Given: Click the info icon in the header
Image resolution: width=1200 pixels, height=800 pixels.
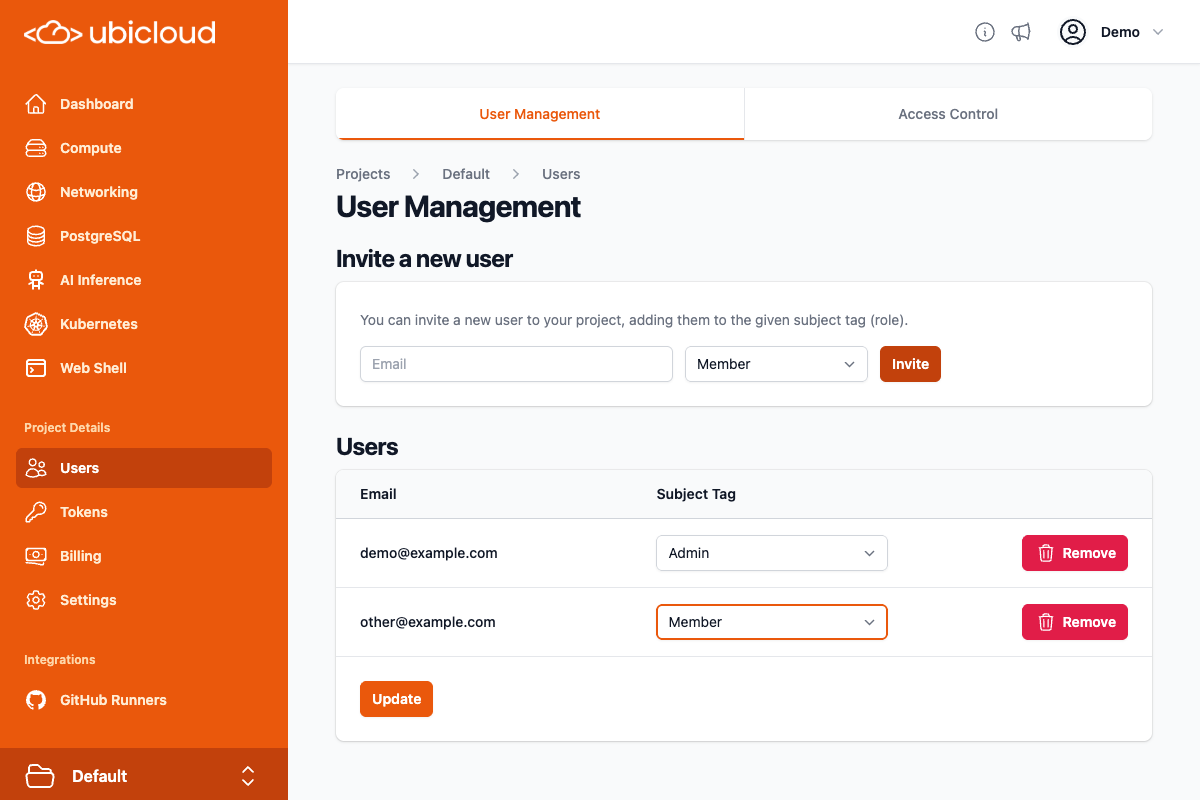Looking at the screenshot, I should click(x=984, y=32).
